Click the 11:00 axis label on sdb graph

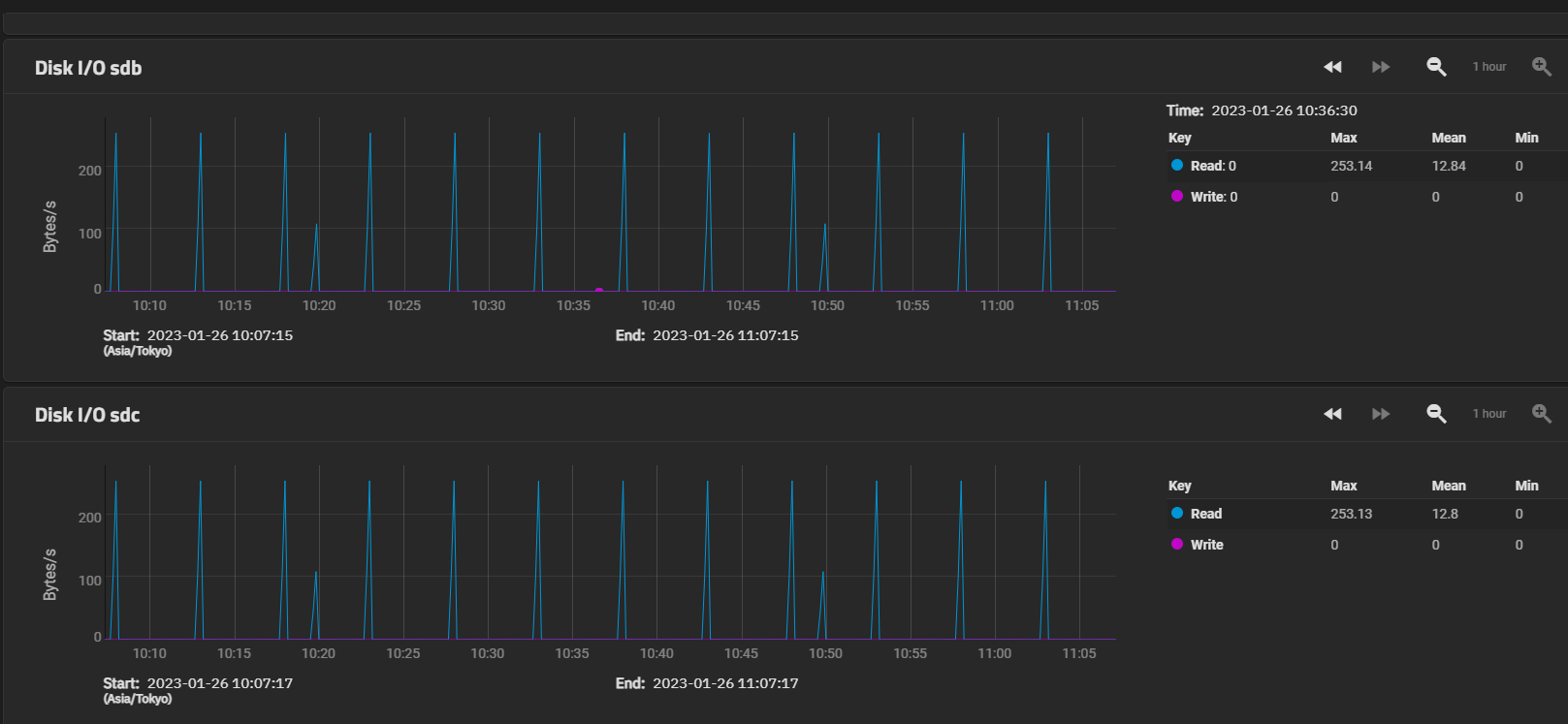point(997,305)
